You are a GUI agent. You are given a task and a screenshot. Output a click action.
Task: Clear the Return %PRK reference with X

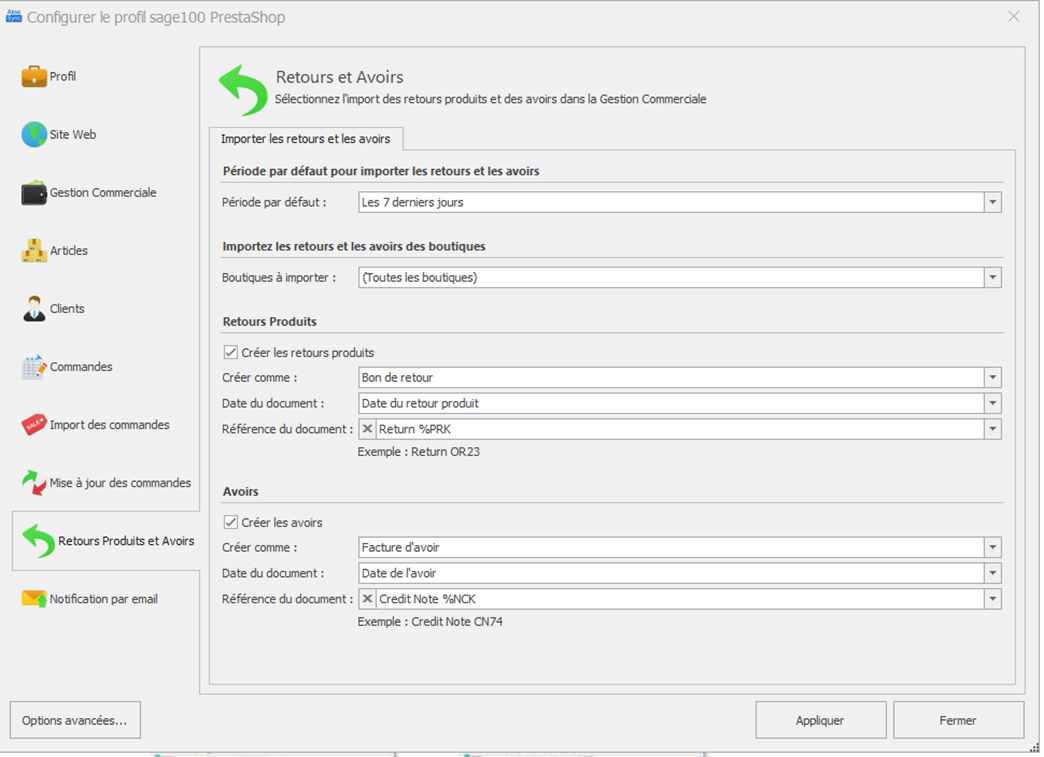[x=368, y=430]
